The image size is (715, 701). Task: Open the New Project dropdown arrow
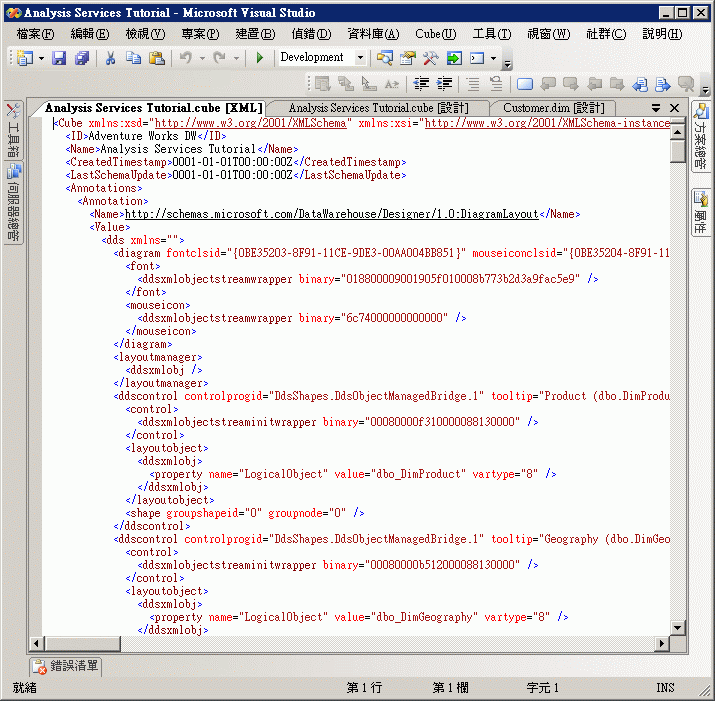tap(41, 58)
